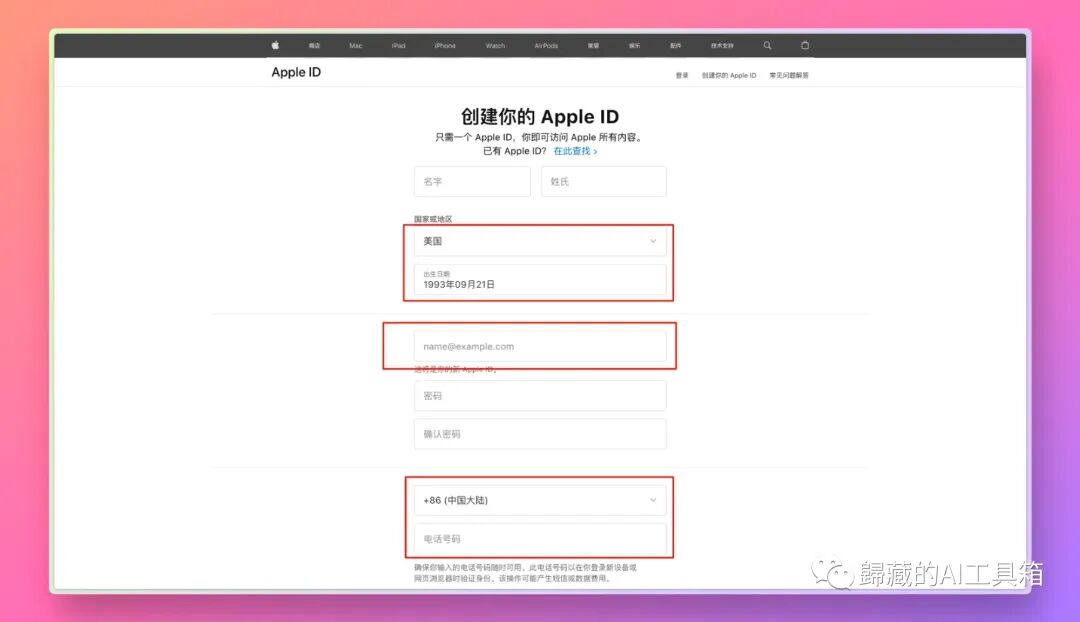Image resolution: width=1080 pixels, height=622 pixels.
Task: Click the large 创建你的 Apple ID page heading
Action: click(540, 116)
